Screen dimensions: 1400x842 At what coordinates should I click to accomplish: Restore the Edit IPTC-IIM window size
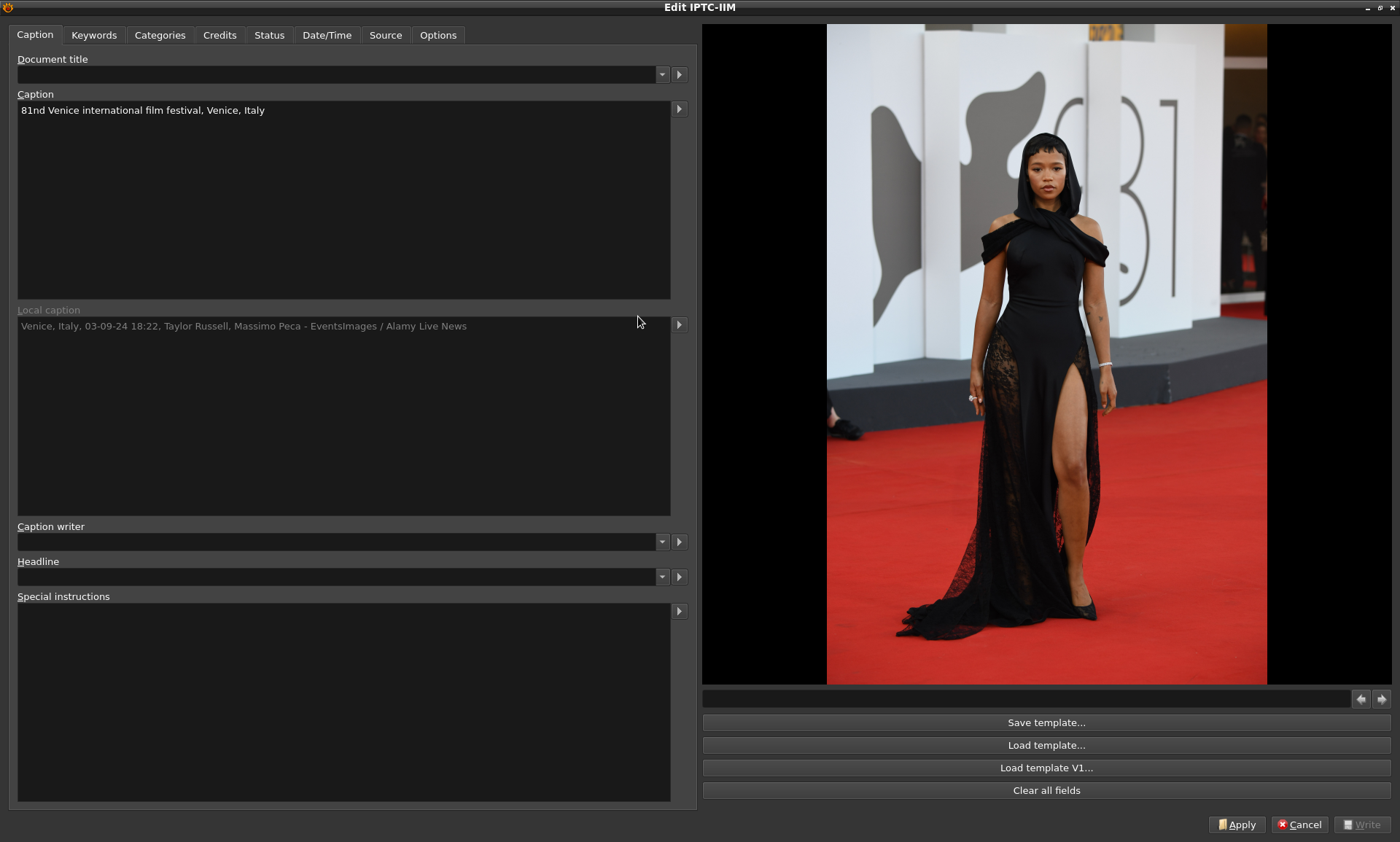click(1380, 8)
